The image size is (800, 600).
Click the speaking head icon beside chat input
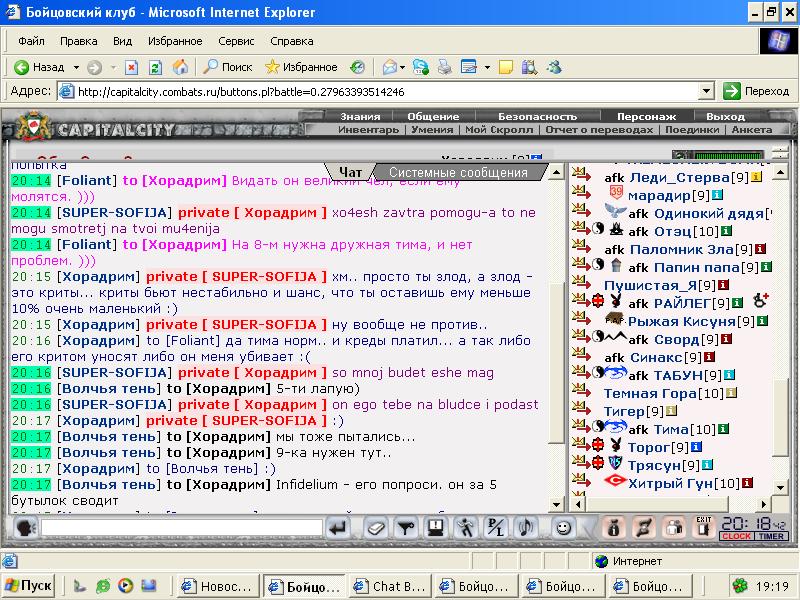(26, 528)
